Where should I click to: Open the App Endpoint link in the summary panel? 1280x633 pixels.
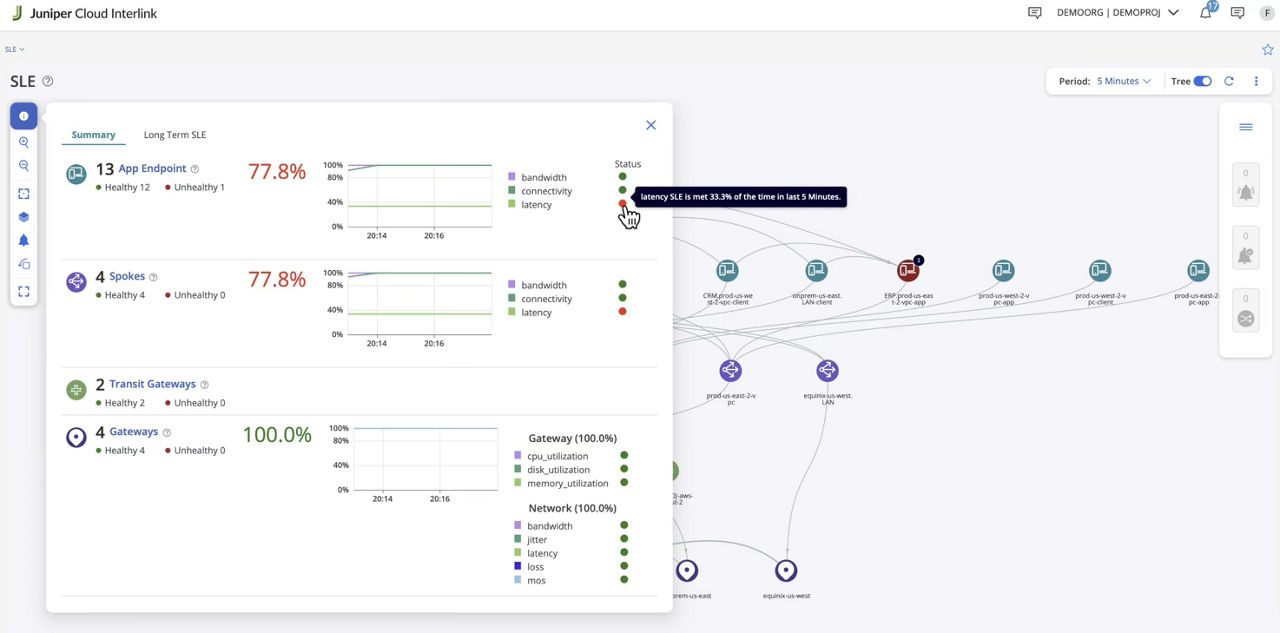[152, 168]
